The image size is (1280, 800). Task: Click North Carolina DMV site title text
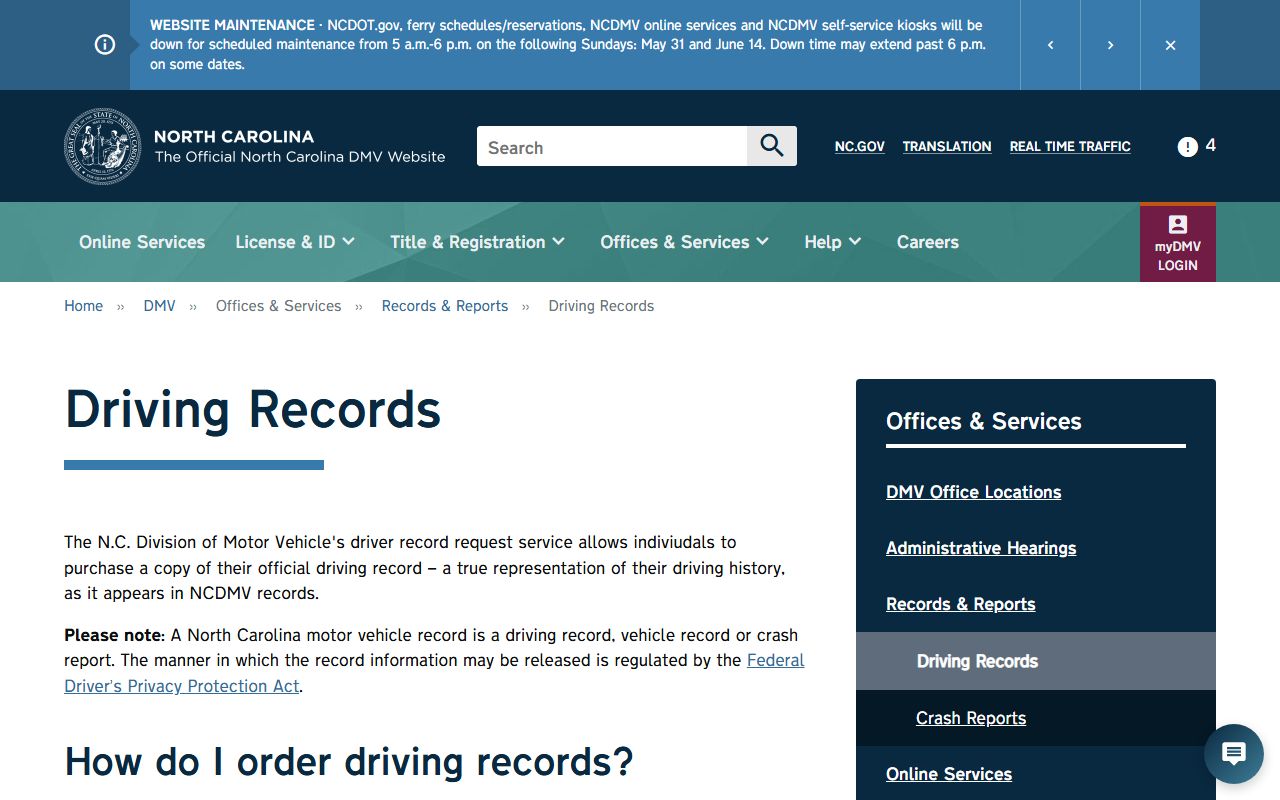tap(299, 146)
